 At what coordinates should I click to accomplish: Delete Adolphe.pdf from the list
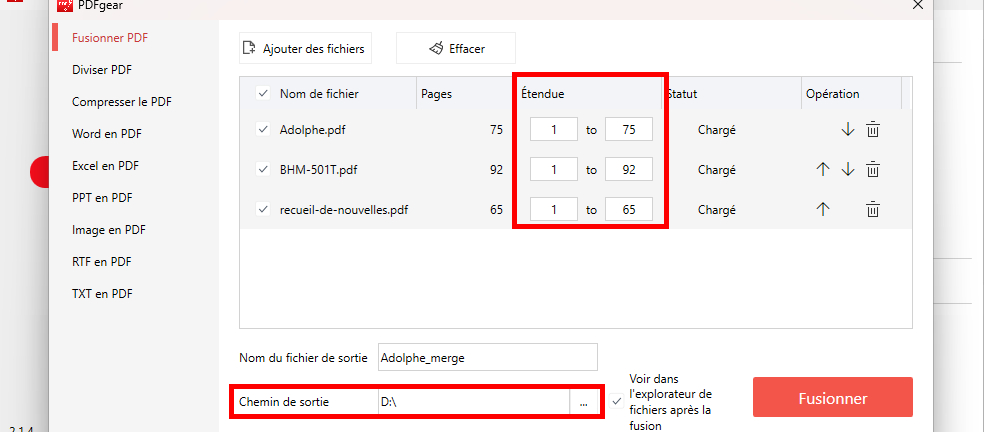click(x=873, y=130)
